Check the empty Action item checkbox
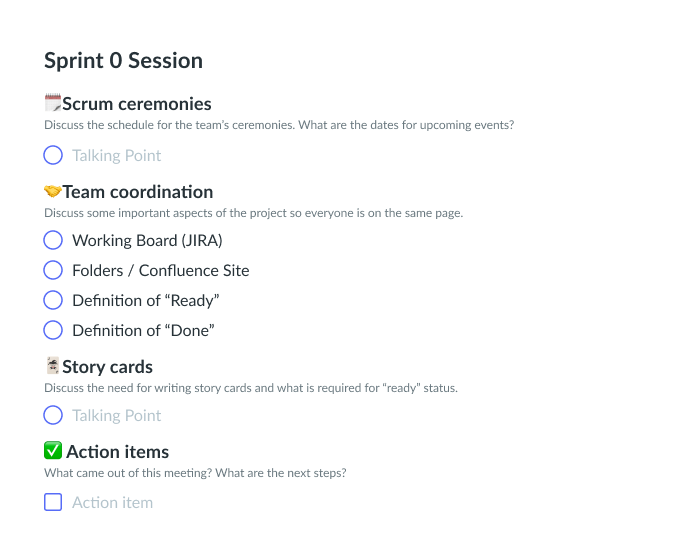The height and width of the screenshot is (558, 684). (53, 502)
